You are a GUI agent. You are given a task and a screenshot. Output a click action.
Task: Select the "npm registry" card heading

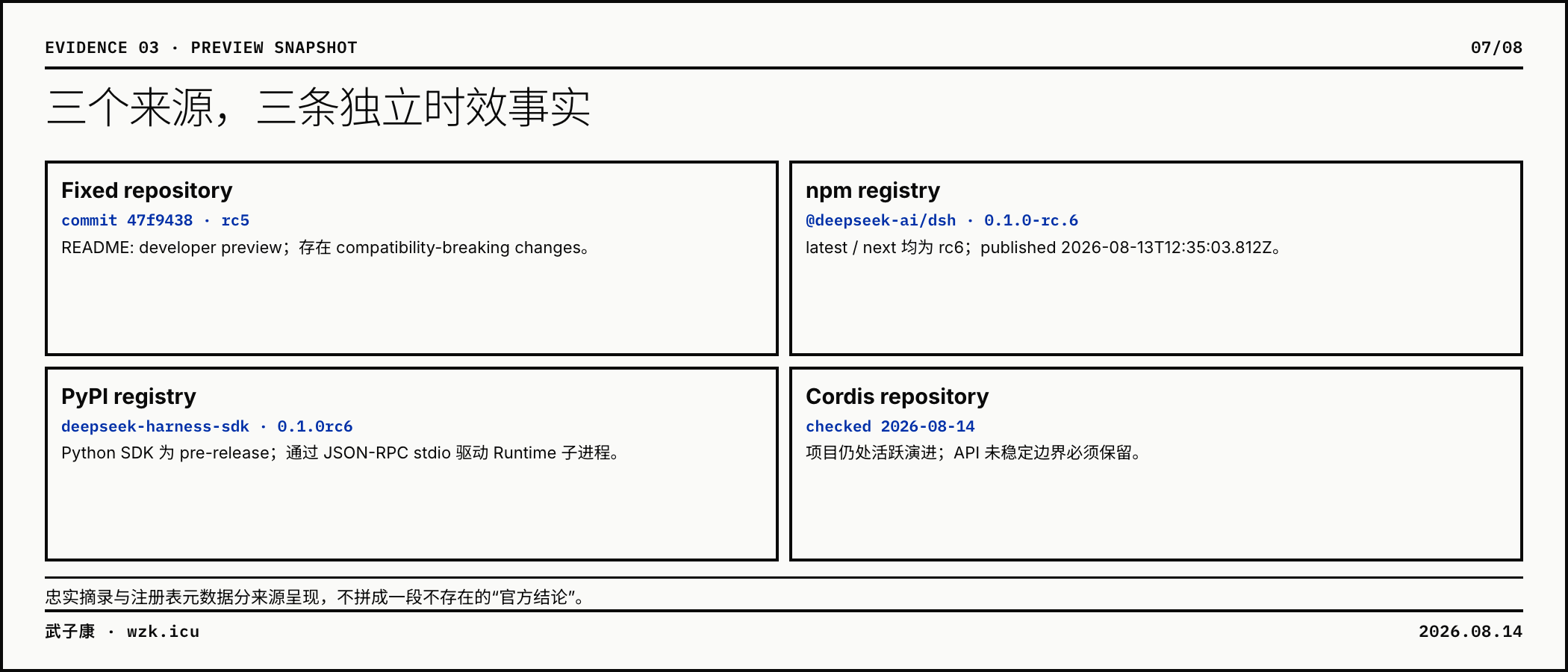873,190
